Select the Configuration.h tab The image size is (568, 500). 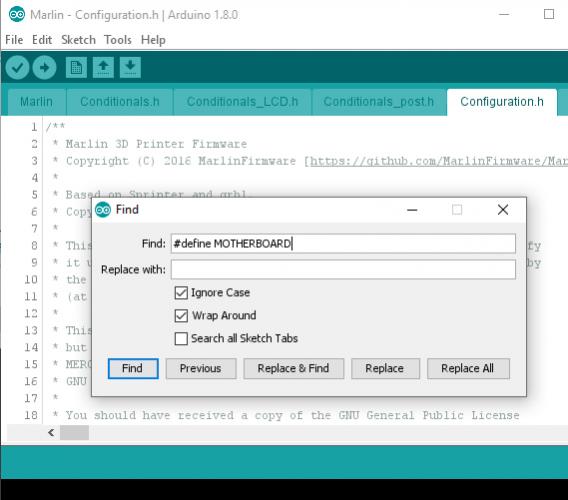(x=502, y=102)
